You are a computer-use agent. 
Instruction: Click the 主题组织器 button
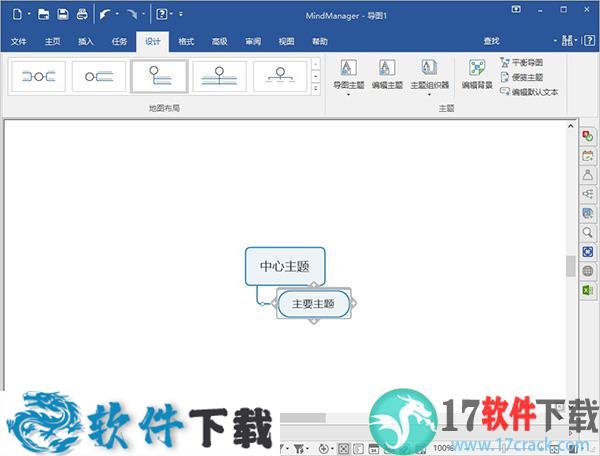pos(429,74)
